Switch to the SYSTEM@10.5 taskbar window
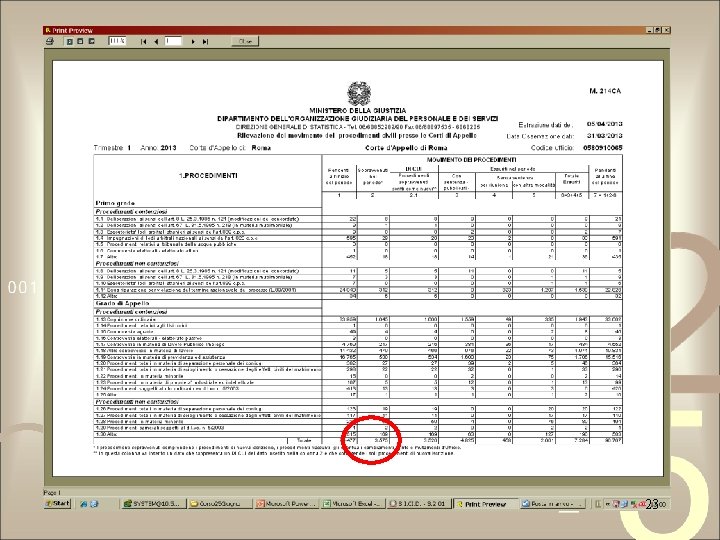This screenshot has height=540, width=720. [153, 504]
